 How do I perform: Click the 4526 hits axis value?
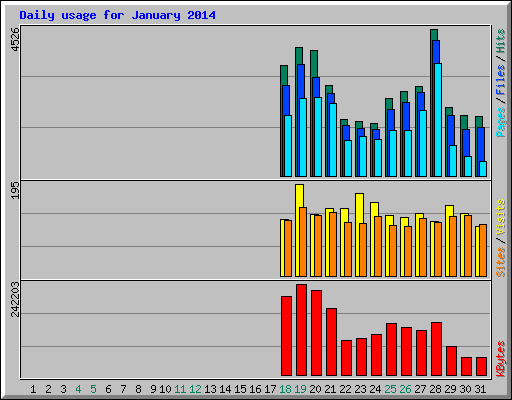tap(15, 39)
